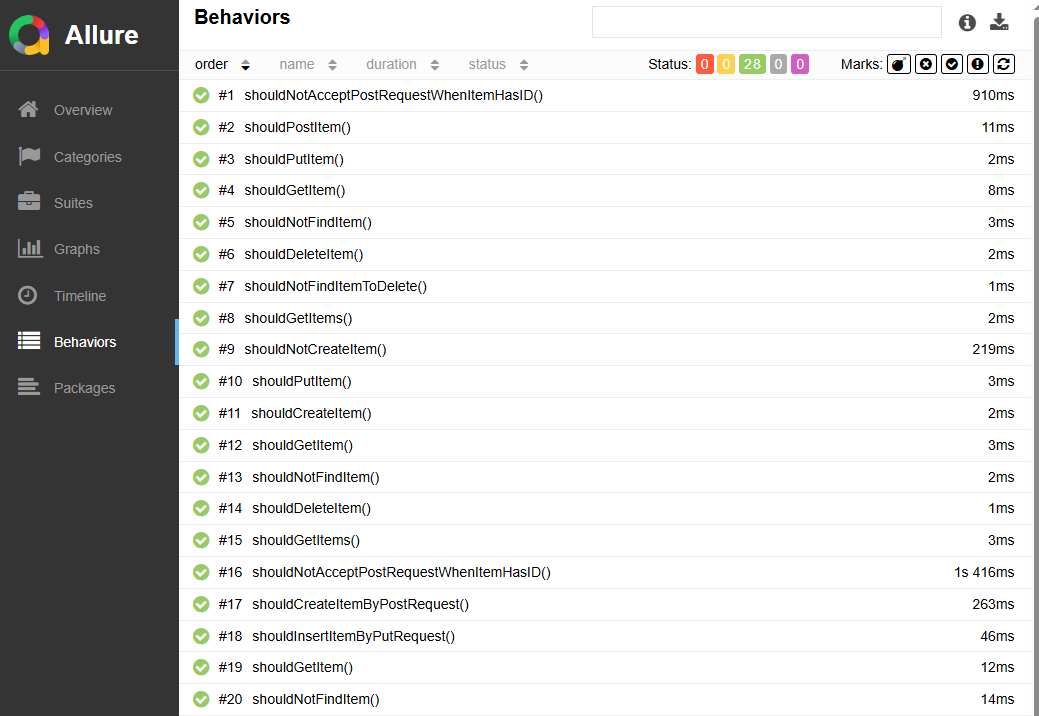Toggle the red failed status filter
This screenshot has width=1039, height=716.
(705, 64)
